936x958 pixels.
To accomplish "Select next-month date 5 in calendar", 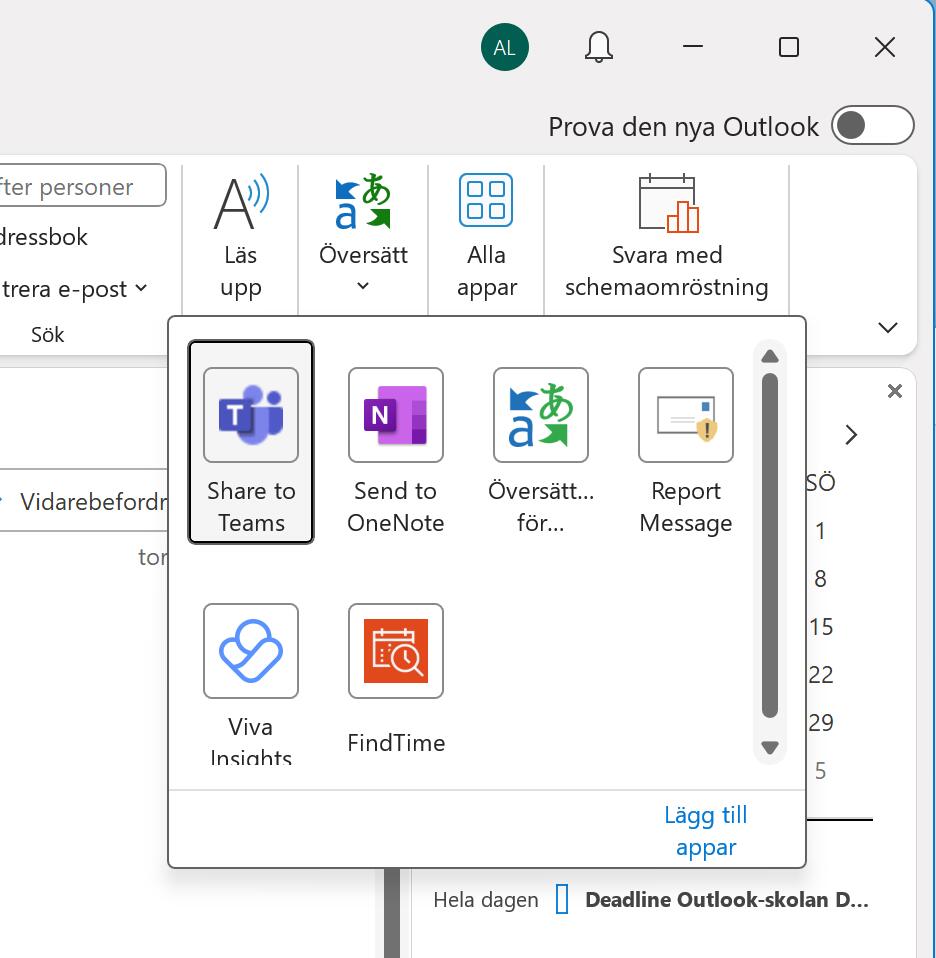I will click(x=821, y=771).
